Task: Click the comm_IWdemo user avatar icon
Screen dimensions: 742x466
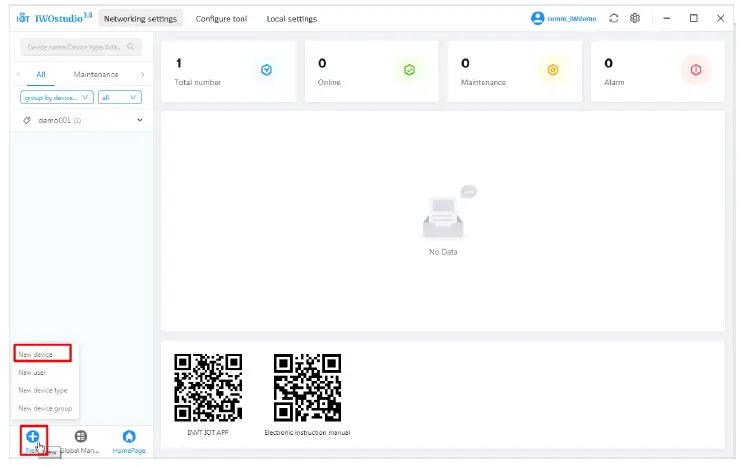Action: point(538,18)
